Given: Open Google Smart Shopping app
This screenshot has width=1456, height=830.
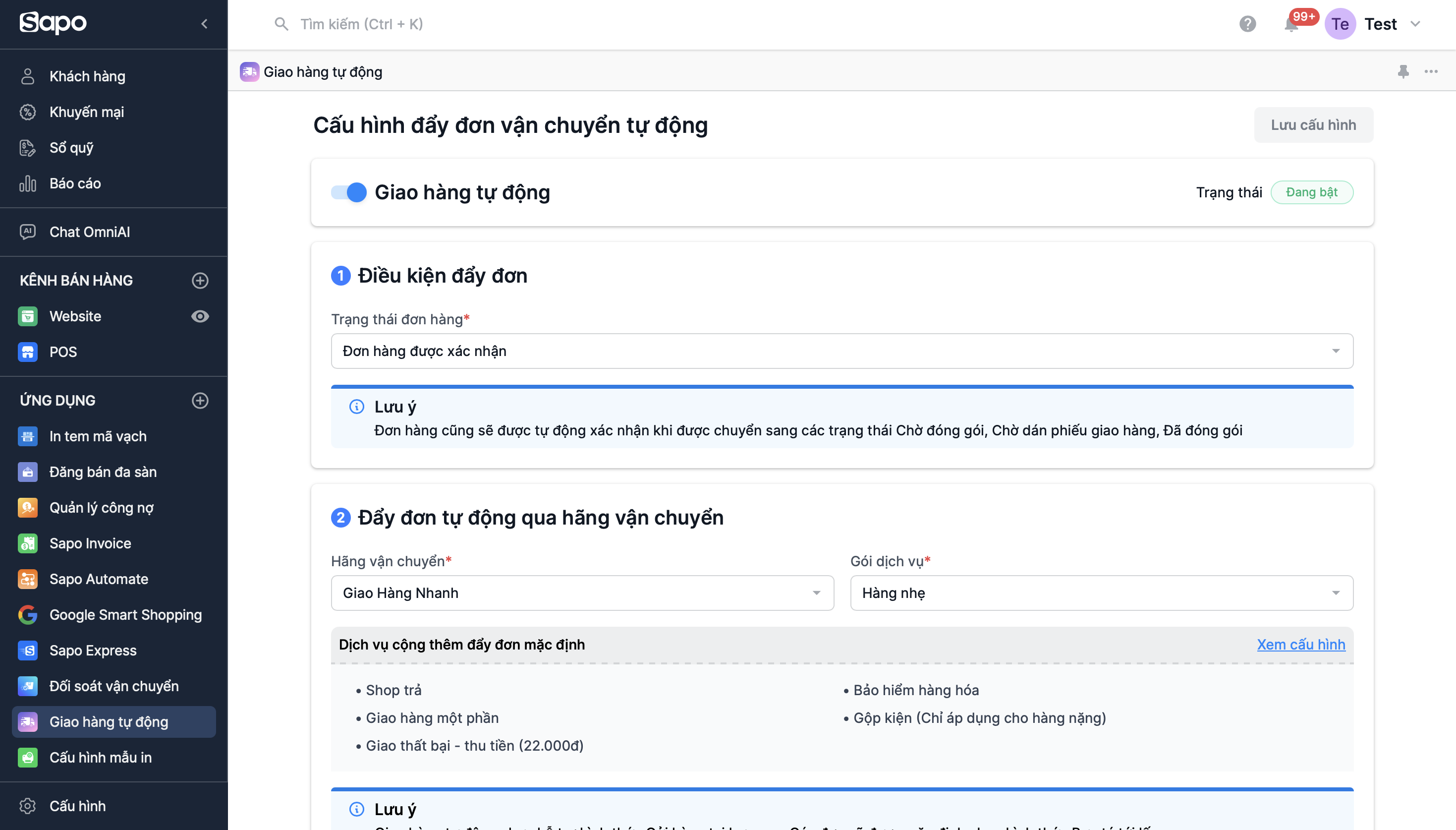Looking at the screenshot, I should (125, 614).
